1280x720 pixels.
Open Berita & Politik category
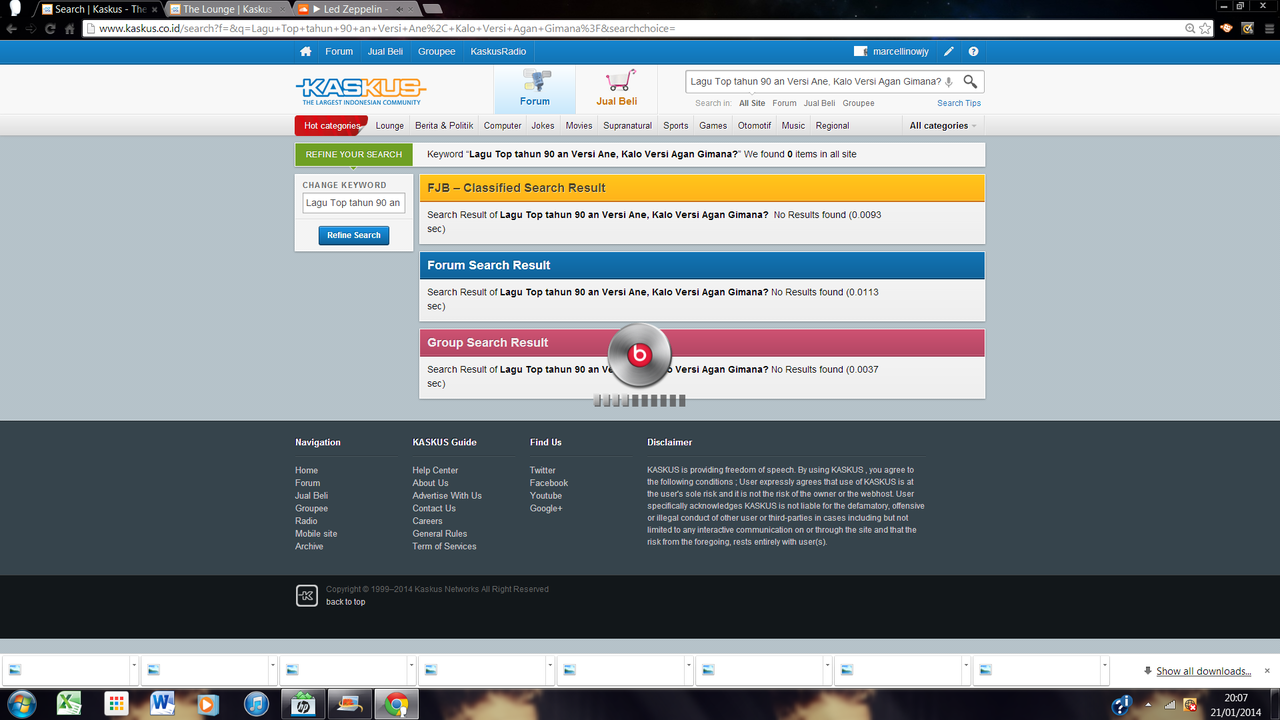tap(444, 126)
